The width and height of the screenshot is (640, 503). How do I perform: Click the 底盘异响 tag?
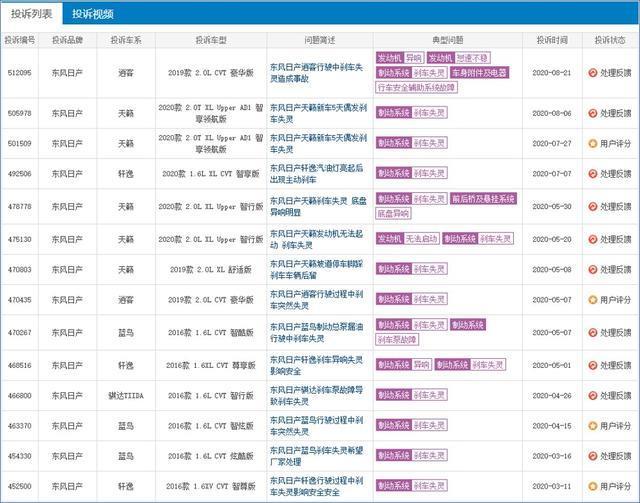click(393, 214)
